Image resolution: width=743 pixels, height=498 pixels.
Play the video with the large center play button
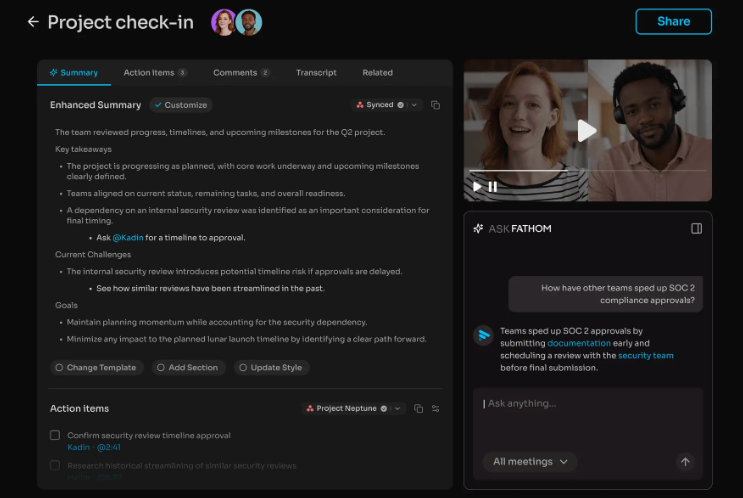pyautogui.click(x=587, y=130)
